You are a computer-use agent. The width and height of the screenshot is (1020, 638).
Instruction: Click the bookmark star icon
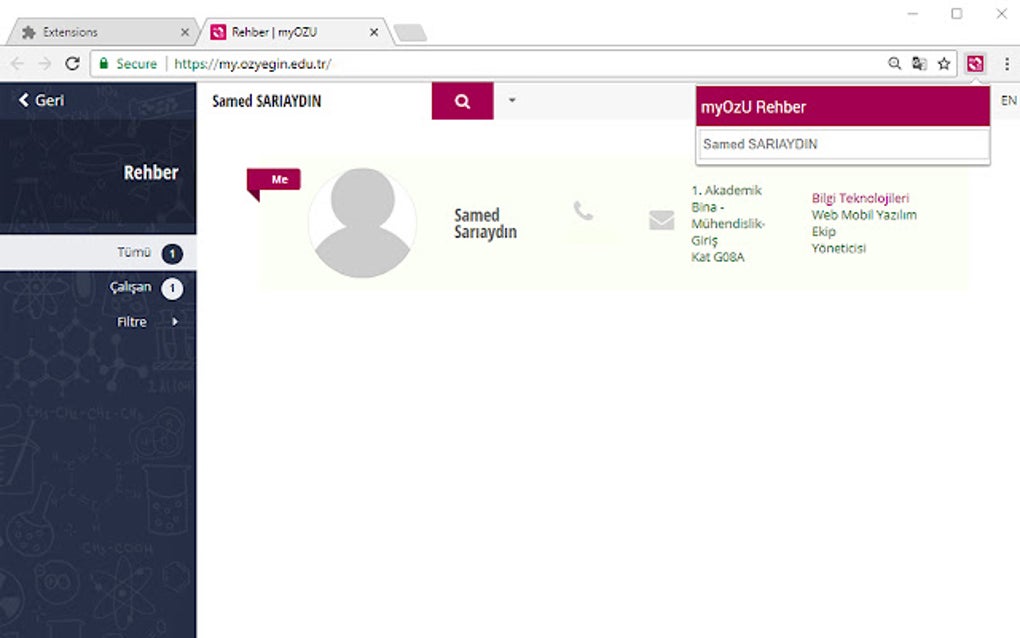point(944,63)
